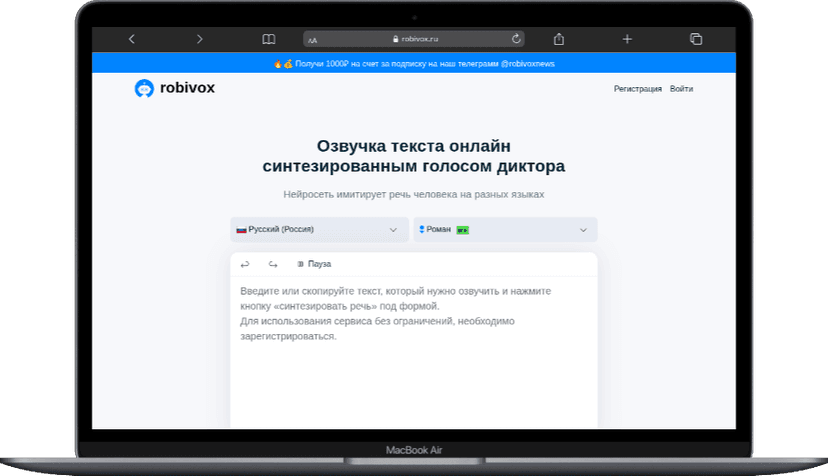Screen dimensions: 828x476
Task: Redo the last text edit
Action: click(273, 264)
